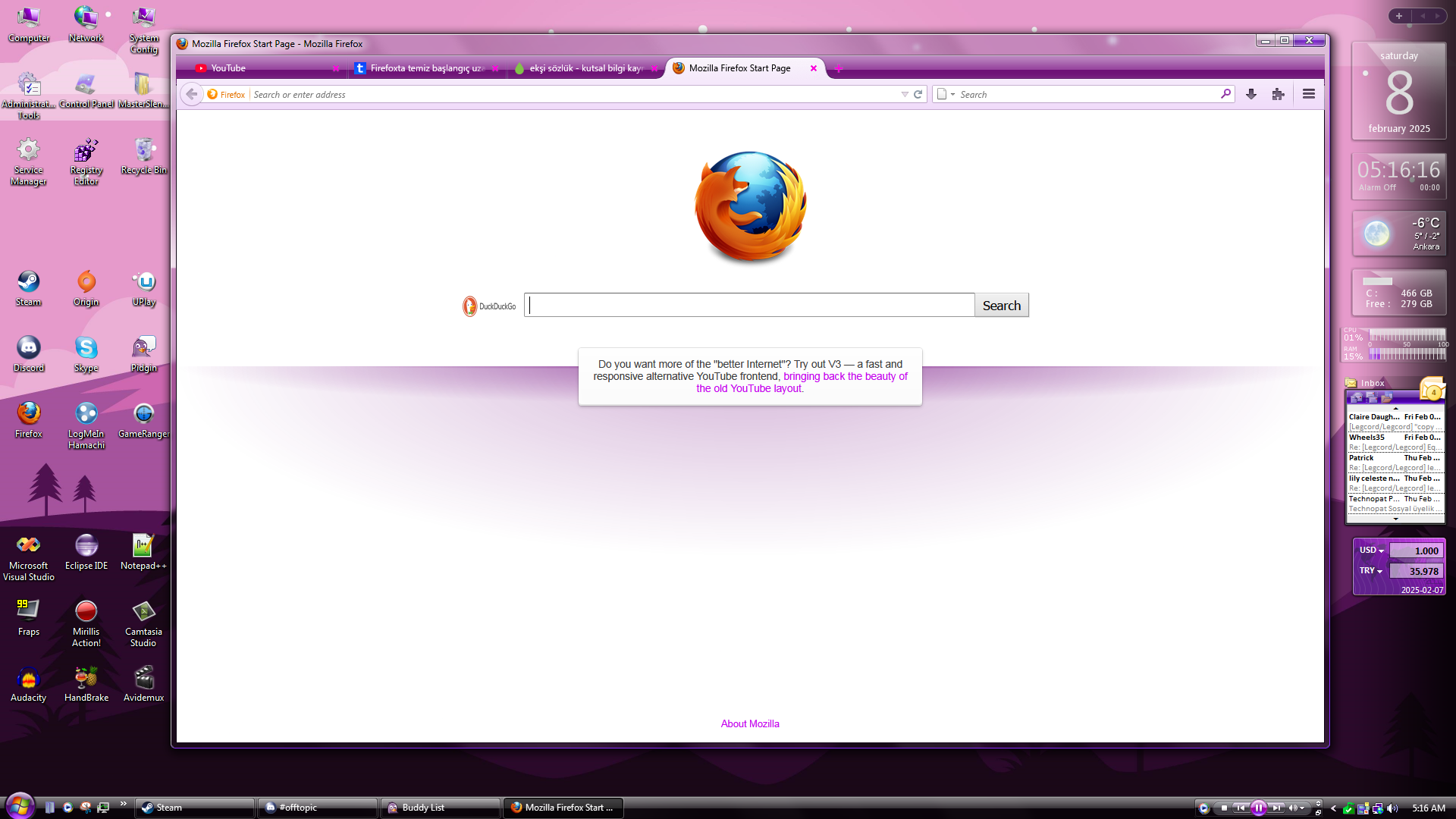This screenshot has width=1456, height=819.
Task: Select Camtasia Studio desktop icon
Action: coord(144,624)
